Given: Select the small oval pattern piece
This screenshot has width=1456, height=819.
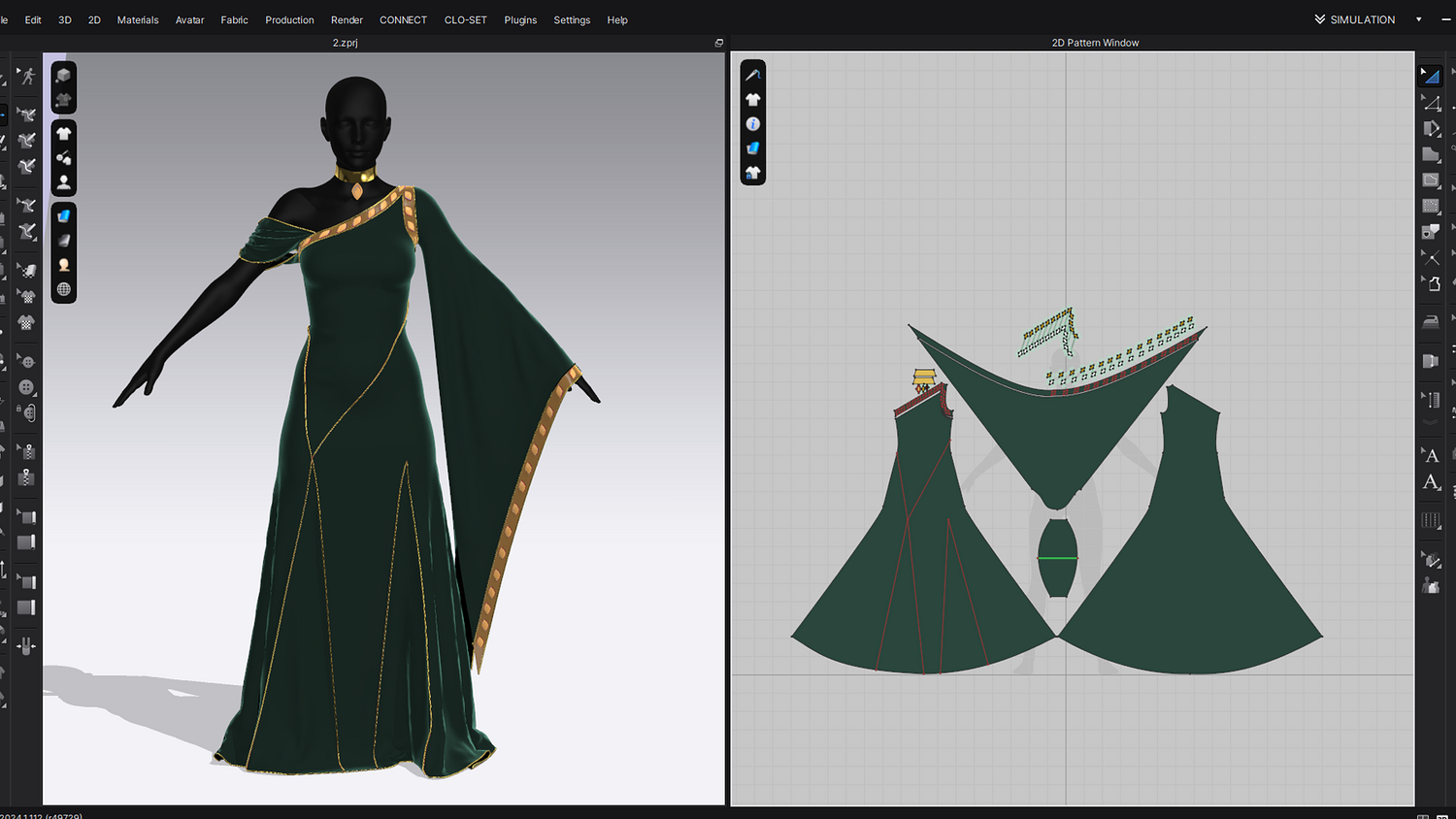Looking at the screenshot, I should pyautogui.click(x=1057, y=558).
